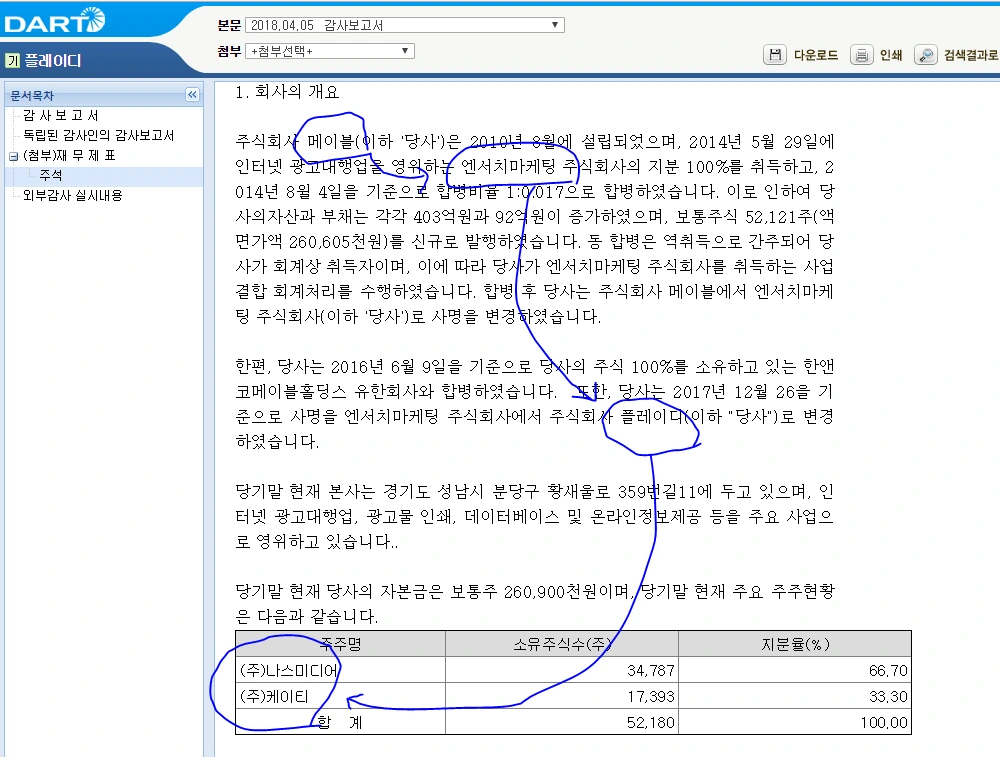Viewport: 1000px width, 757px height.
Task: Click the 17,393 shares cell
Action: (x=562, y=696)
